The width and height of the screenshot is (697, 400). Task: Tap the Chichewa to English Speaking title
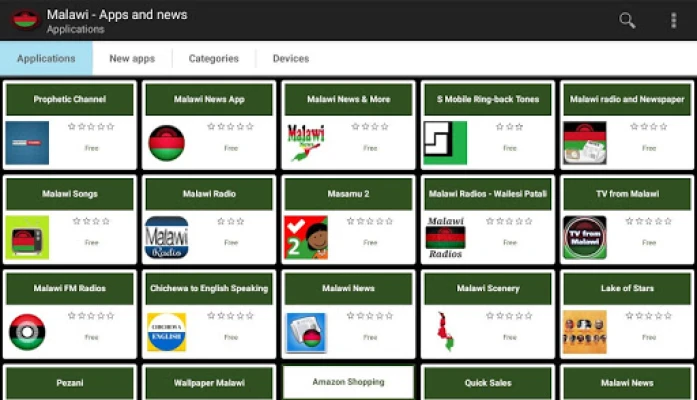209,289
